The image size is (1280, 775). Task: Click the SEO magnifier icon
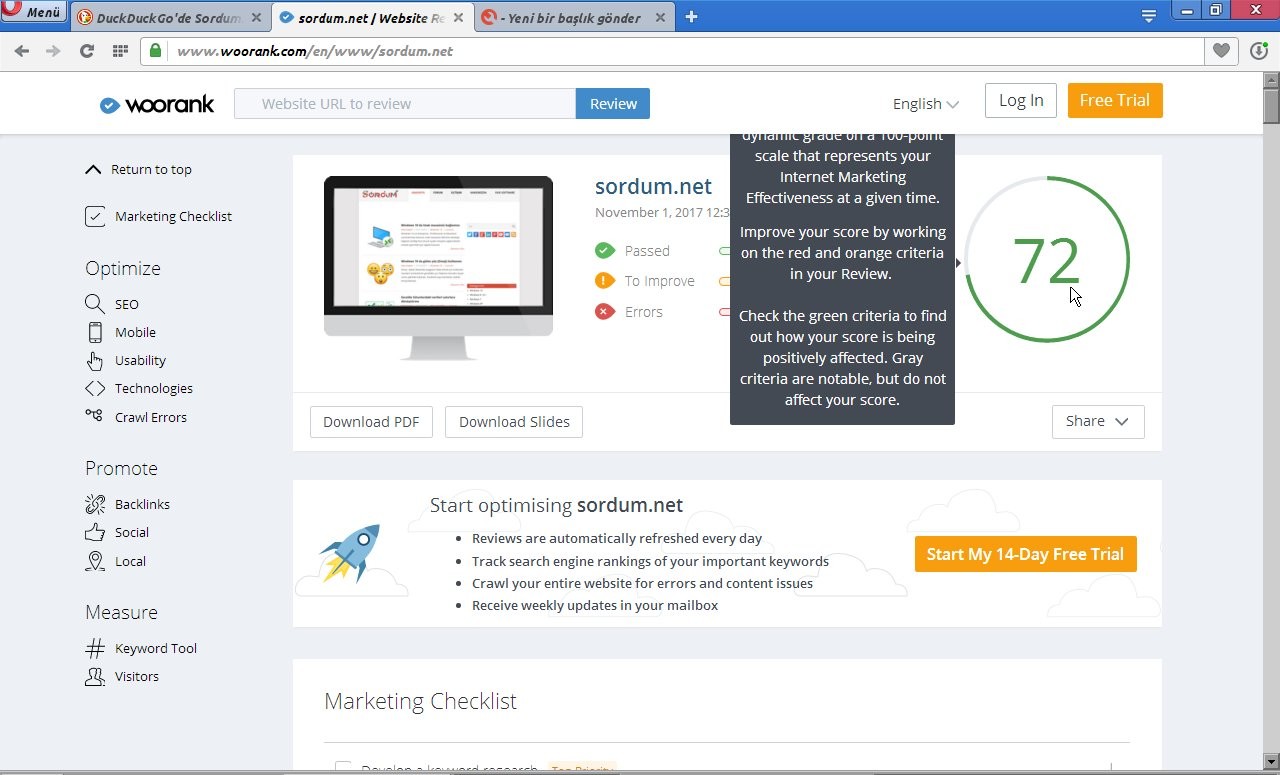(x=95, y=304)
